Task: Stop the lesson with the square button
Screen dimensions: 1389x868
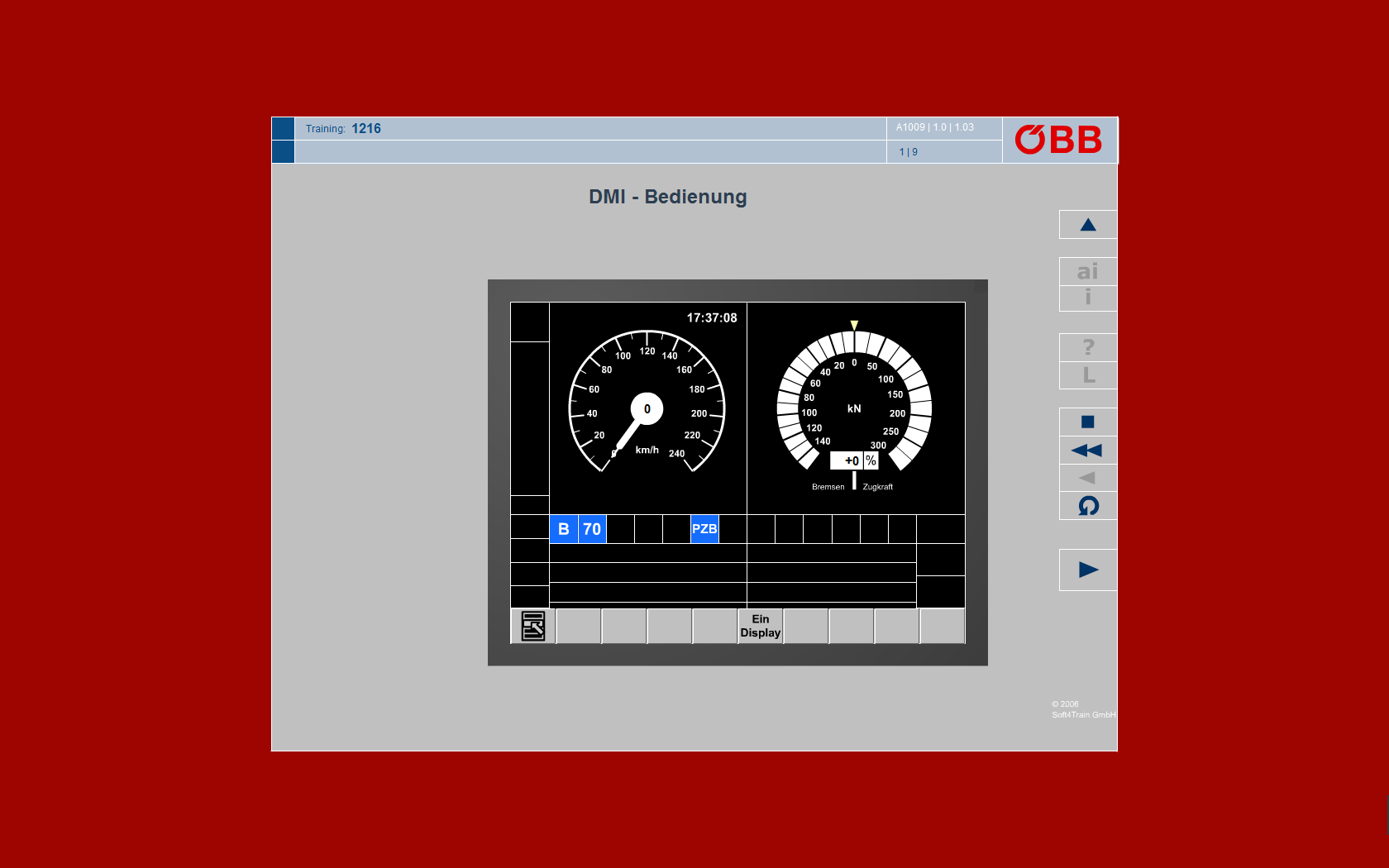Action: point(1088,422)
